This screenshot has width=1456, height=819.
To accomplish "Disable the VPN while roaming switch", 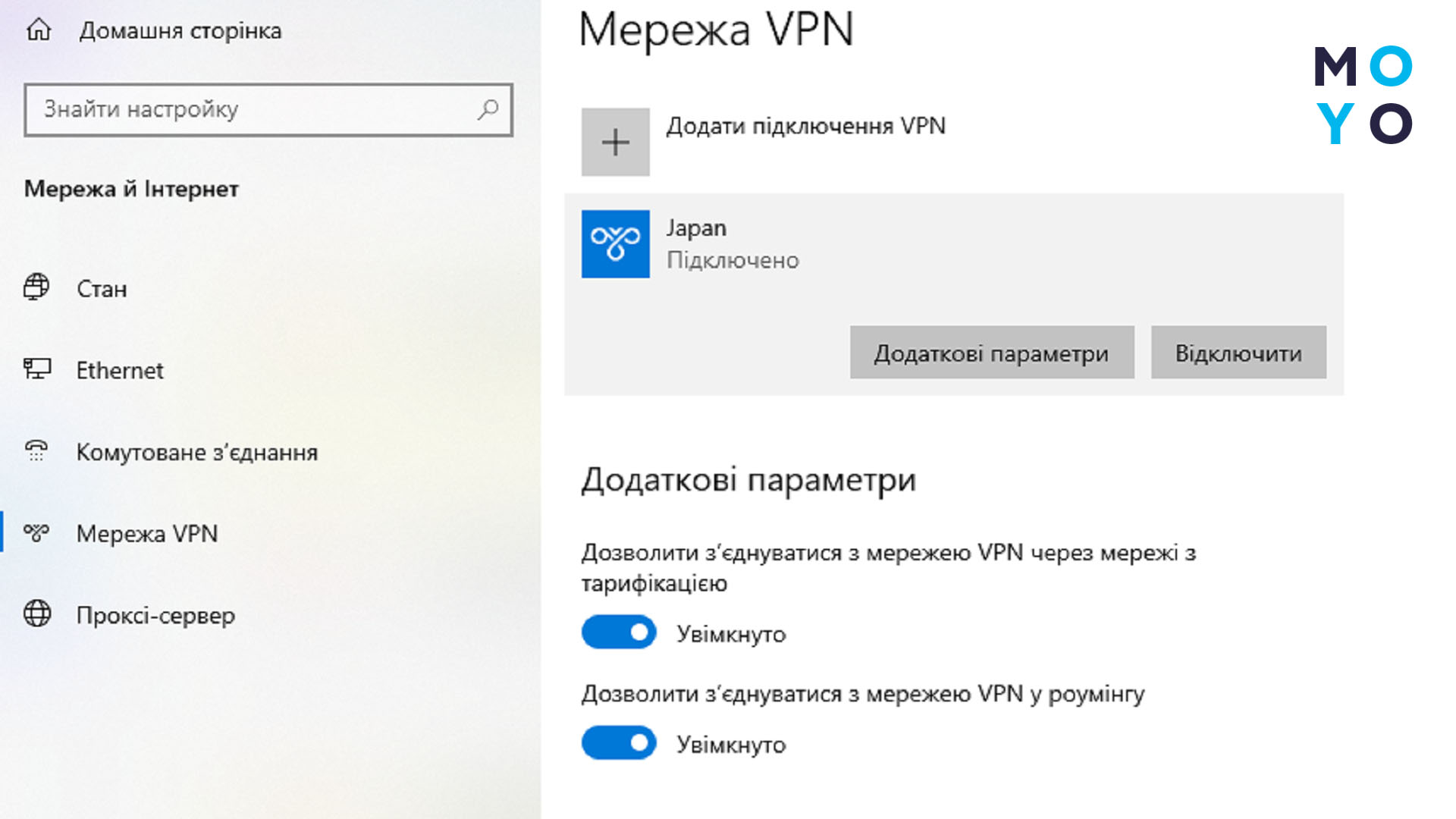I will click(x=619, y=743).
